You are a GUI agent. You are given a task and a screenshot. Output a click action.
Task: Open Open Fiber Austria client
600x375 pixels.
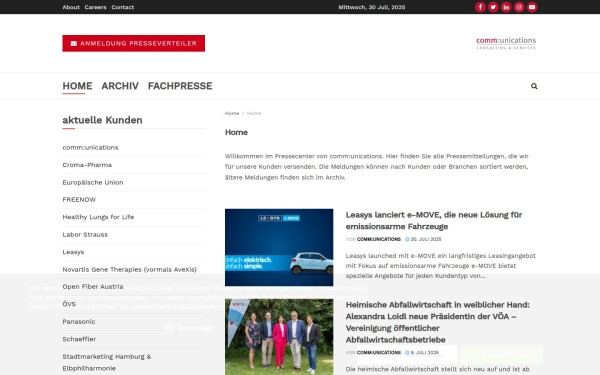coord(93,287)
